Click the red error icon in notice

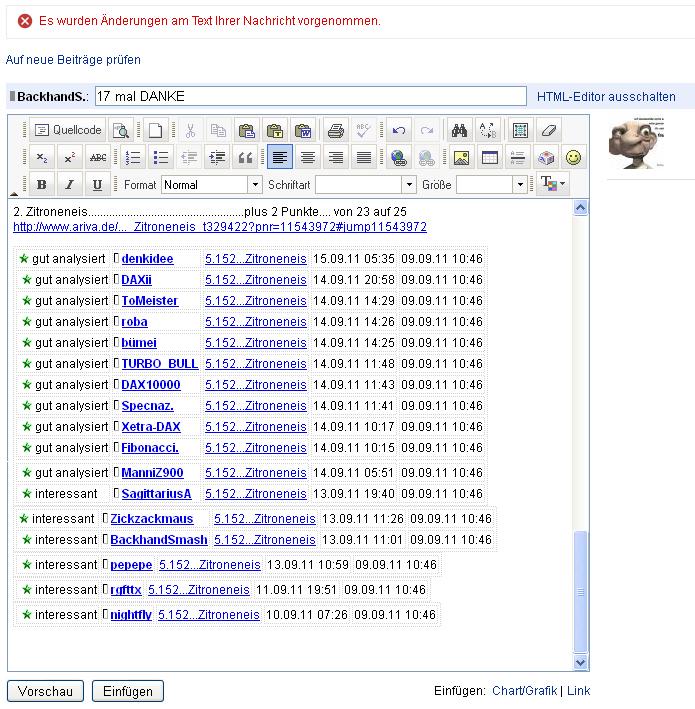(25, 21)
